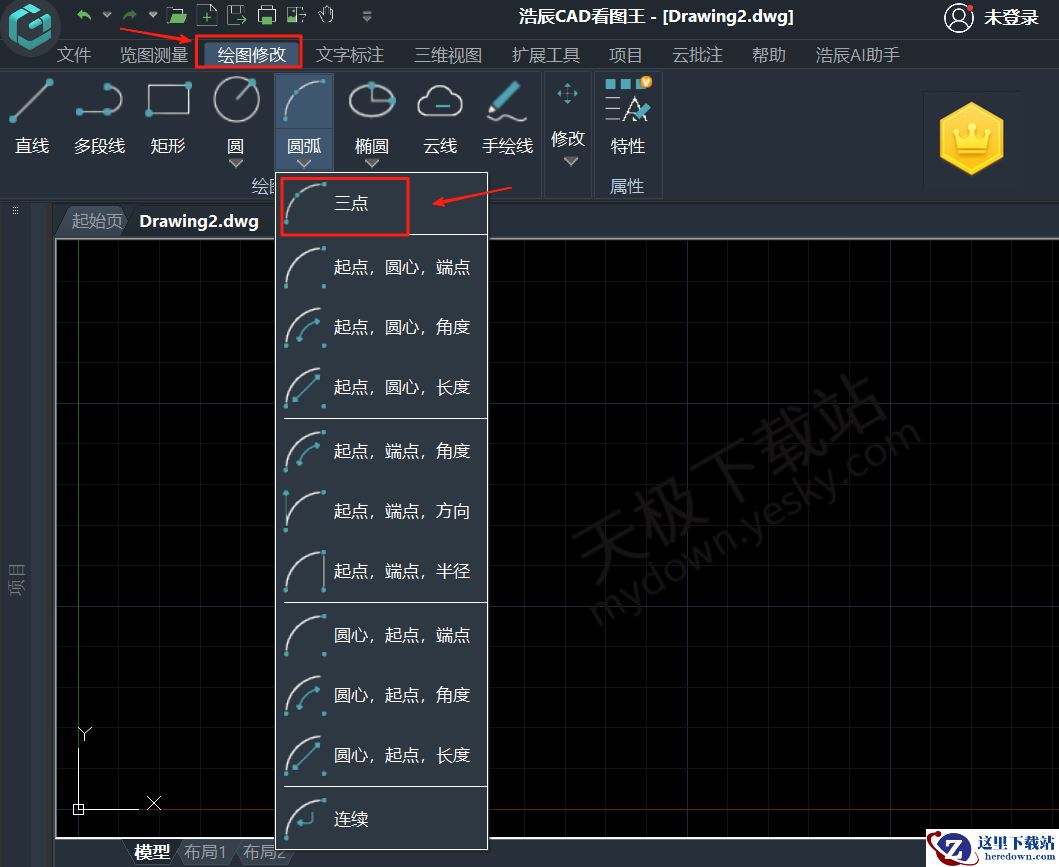Click the redo arrow icon

[x=130, y=15]
